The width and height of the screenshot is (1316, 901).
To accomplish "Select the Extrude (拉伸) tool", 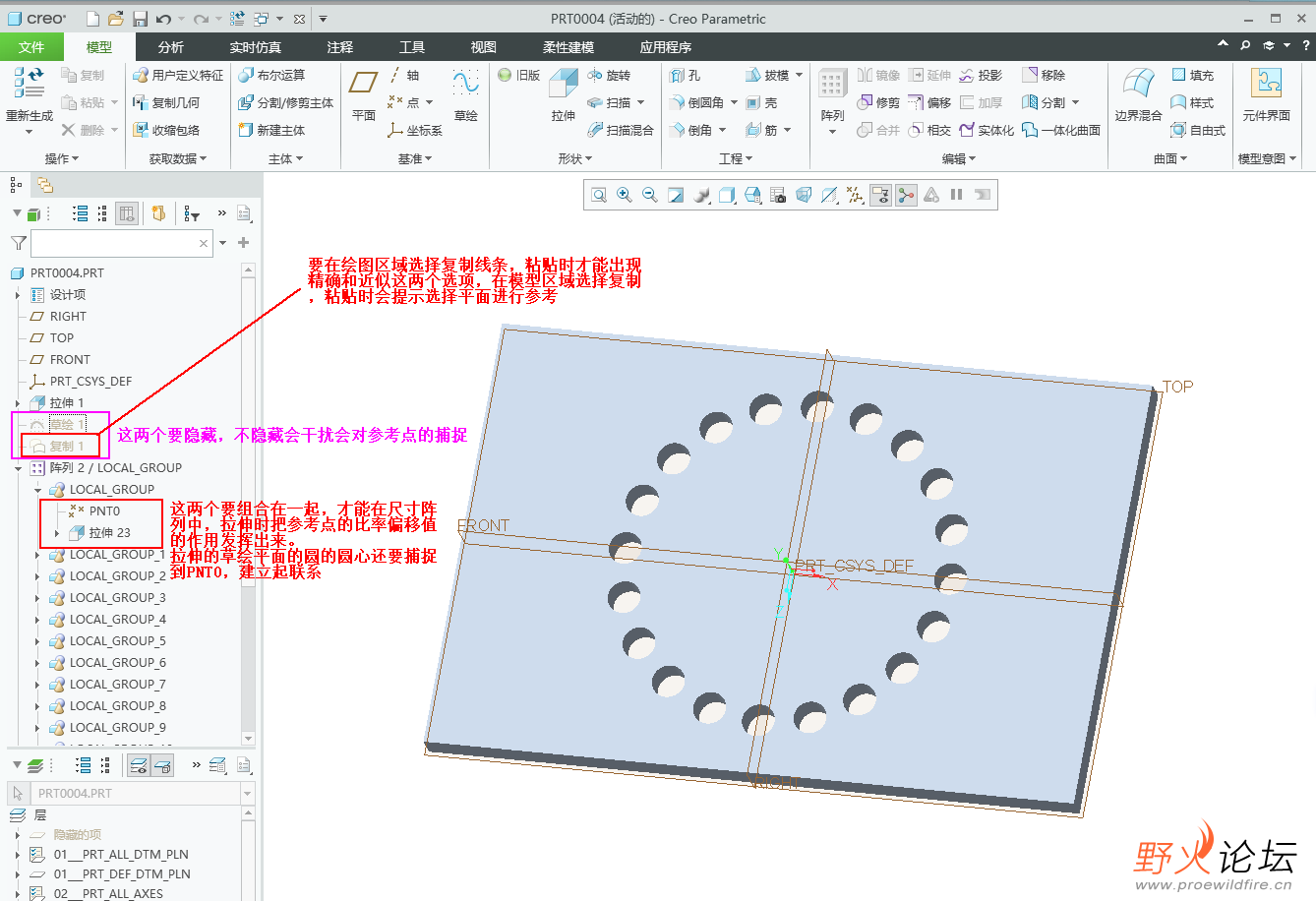I will pyautogui.click(x=564, y=94).
